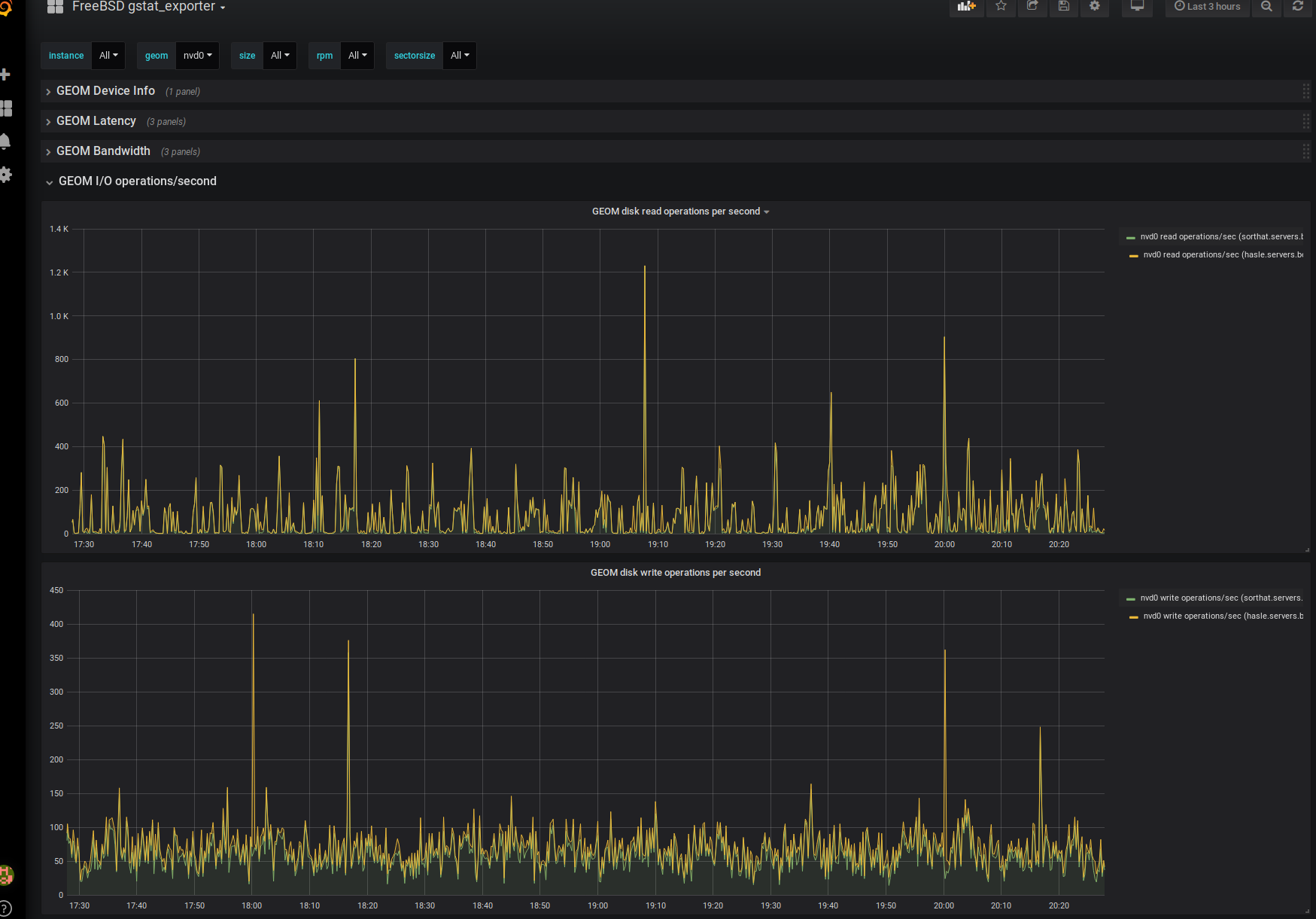Save the dashboard with disk icon
The image size is (1316, 919).
click(1064, 7)
